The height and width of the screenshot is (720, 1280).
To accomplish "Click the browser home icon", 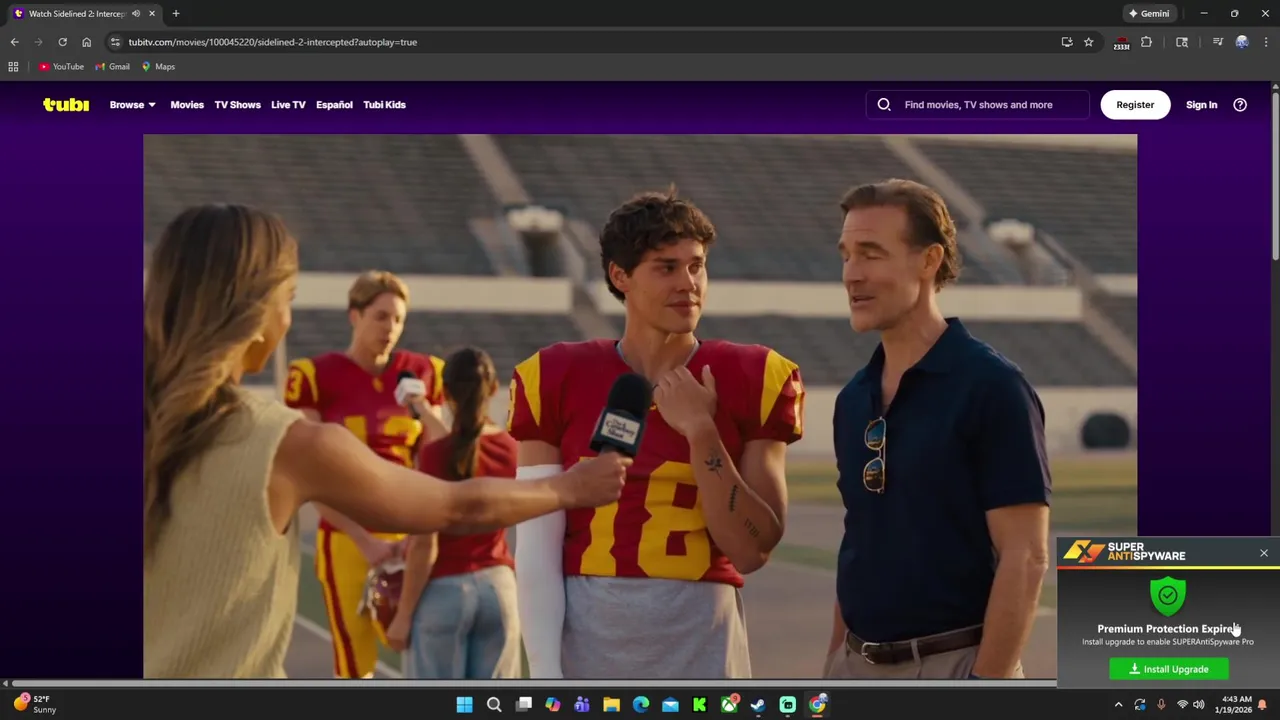I will click(86, 42).
